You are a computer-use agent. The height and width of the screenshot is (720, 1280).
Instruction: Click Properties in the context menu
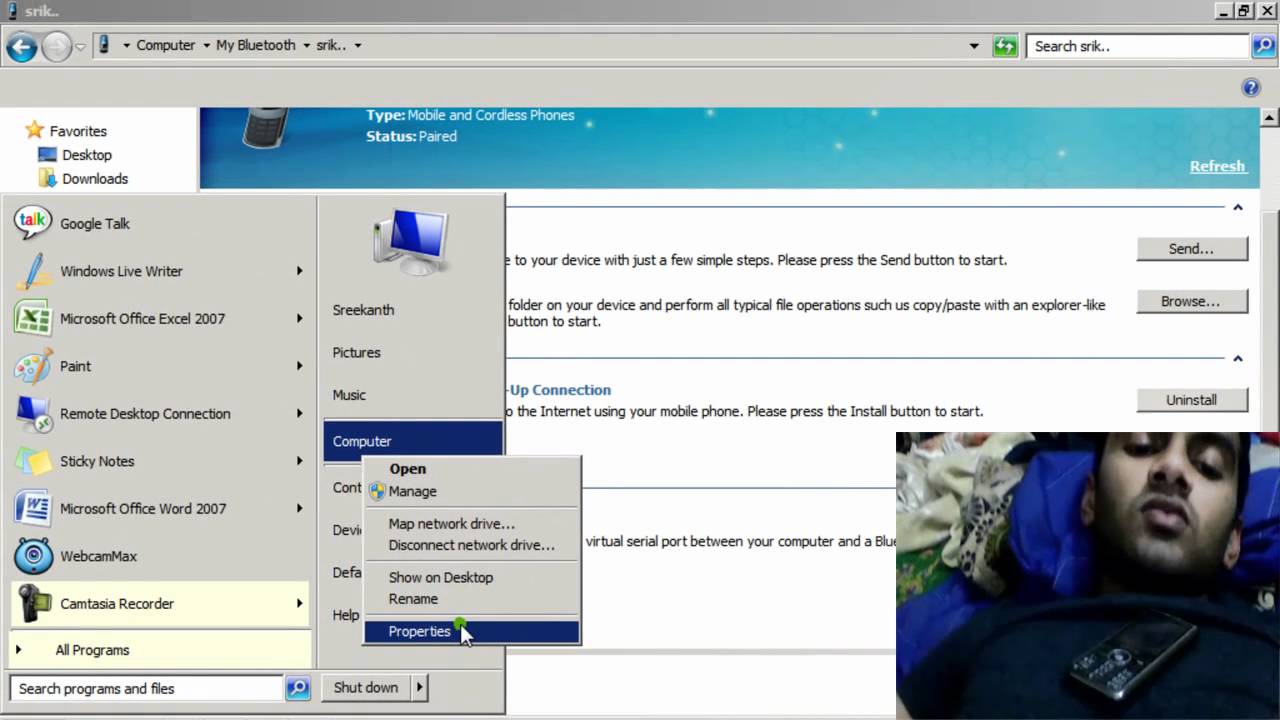coord(471,632)
